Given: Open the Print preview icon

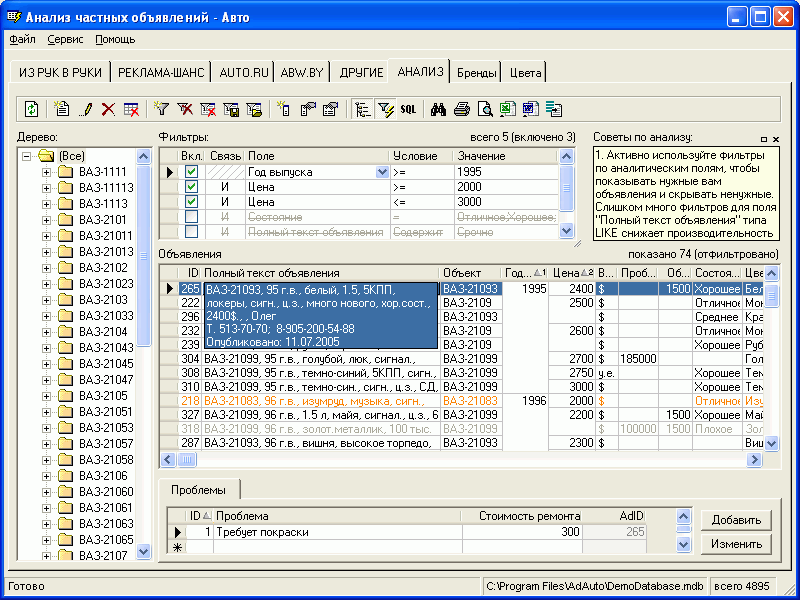Looking at the screenshot, I should (x=484, y=110).
